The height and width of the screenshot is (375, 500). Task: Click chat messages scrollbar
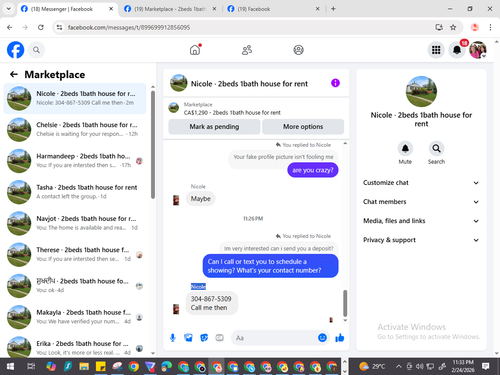(345, 303)
